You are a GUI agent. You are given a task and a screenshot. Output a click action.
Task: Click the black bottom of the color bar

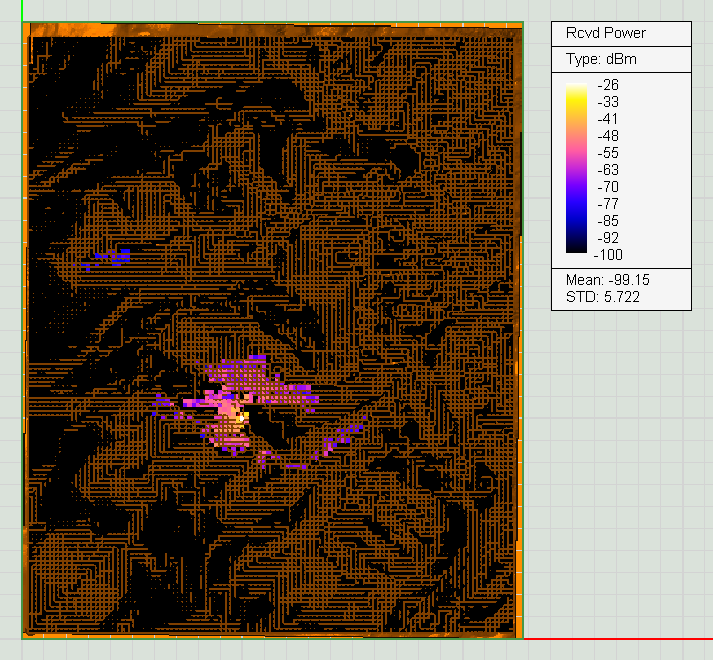576,248
